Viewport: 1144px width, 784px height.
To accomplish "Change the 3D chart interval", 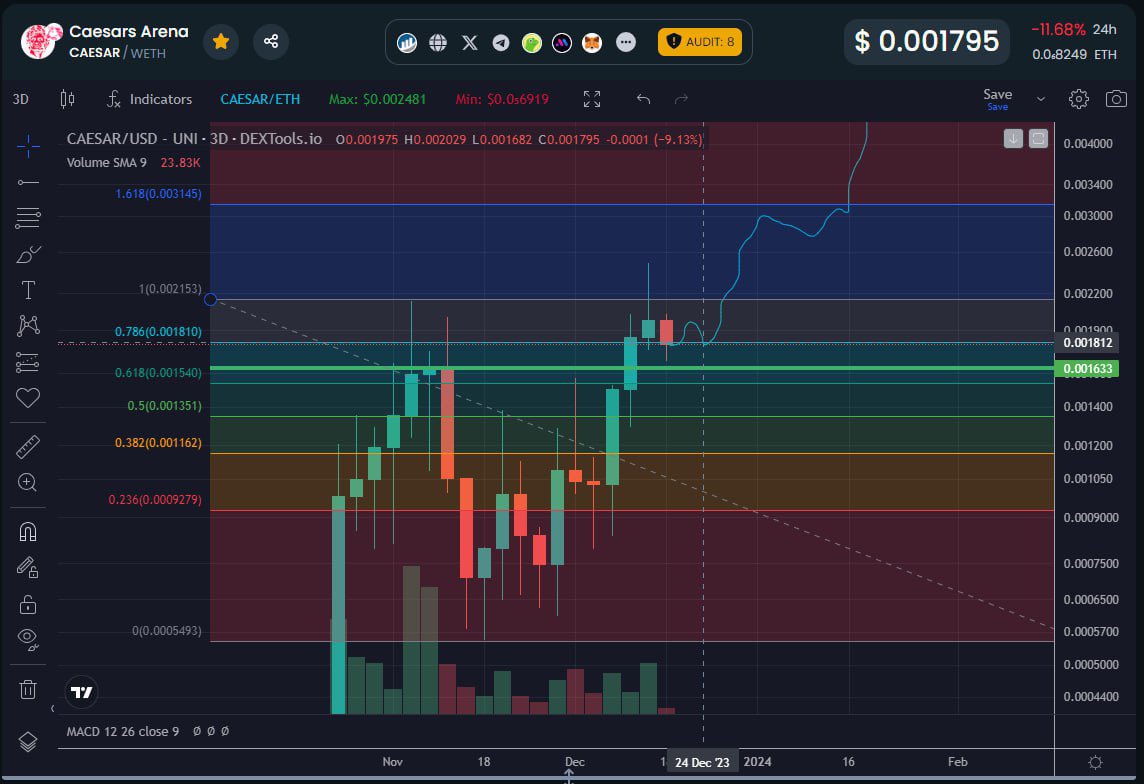I will point(20,99).
